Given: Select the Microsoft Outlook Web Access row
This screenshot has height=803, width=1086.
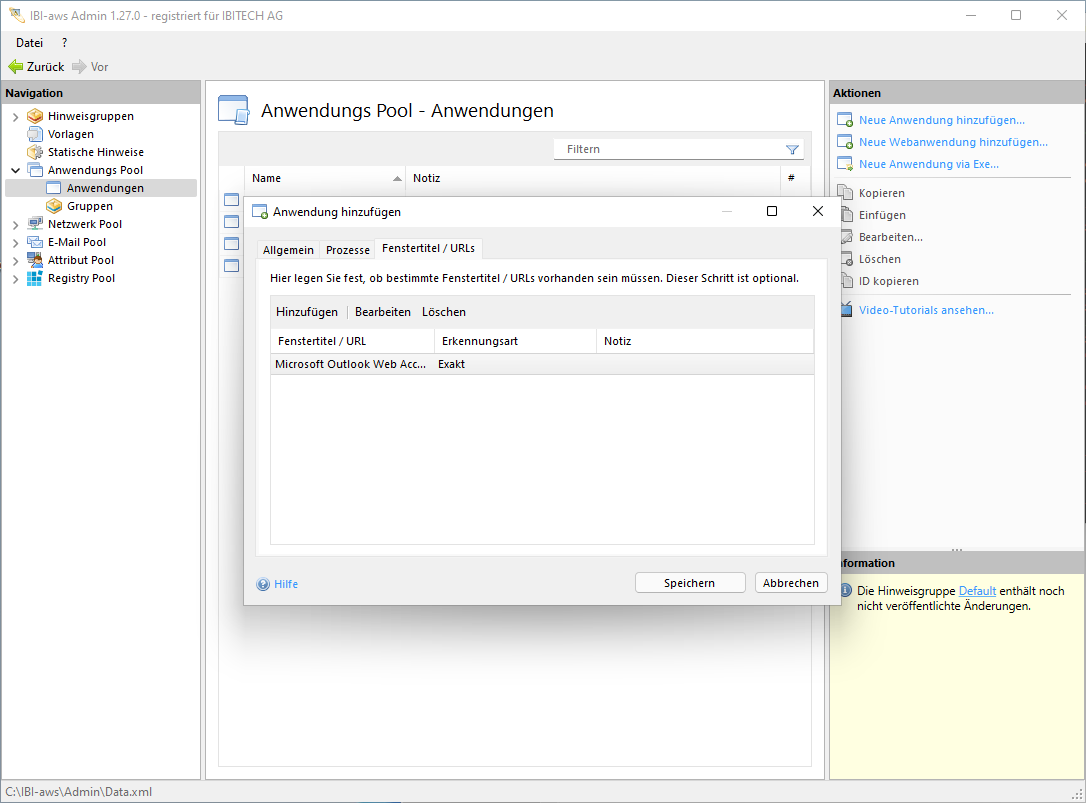Looking at the screenshot, I should (350, 365).
